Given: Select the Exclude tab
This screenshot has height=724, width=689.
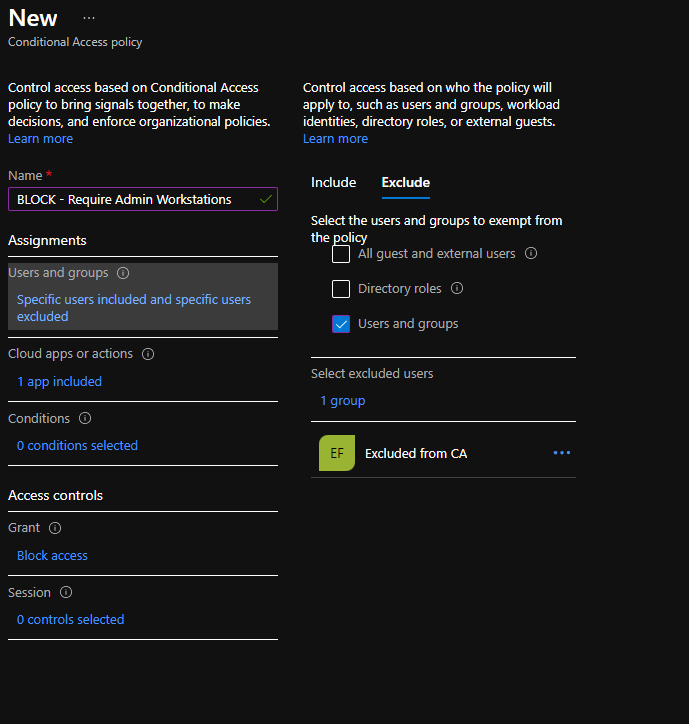Looking at the screenshot, I should (405, 182).
